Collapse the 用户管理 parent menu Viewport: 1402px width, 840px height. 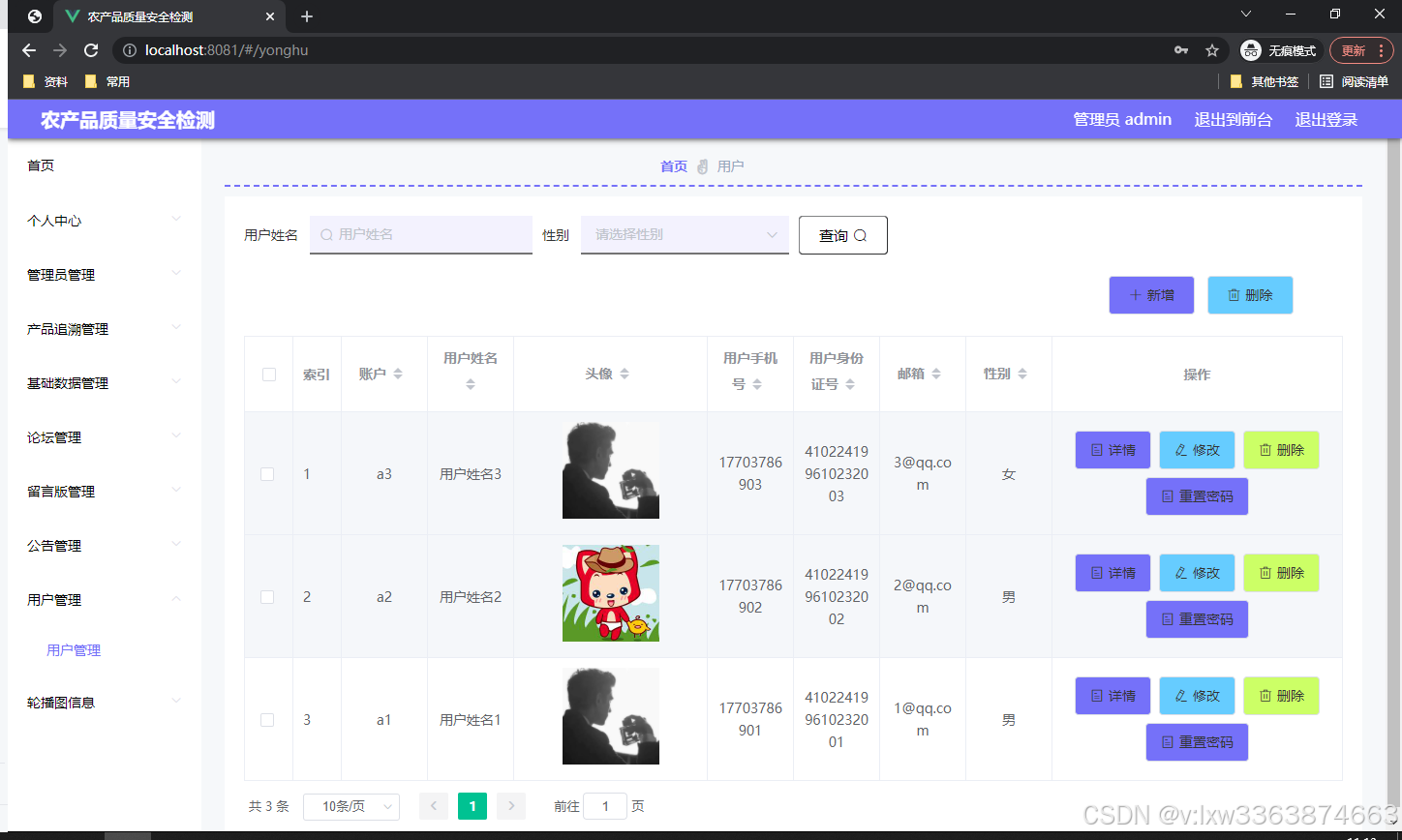coord(105,600)
